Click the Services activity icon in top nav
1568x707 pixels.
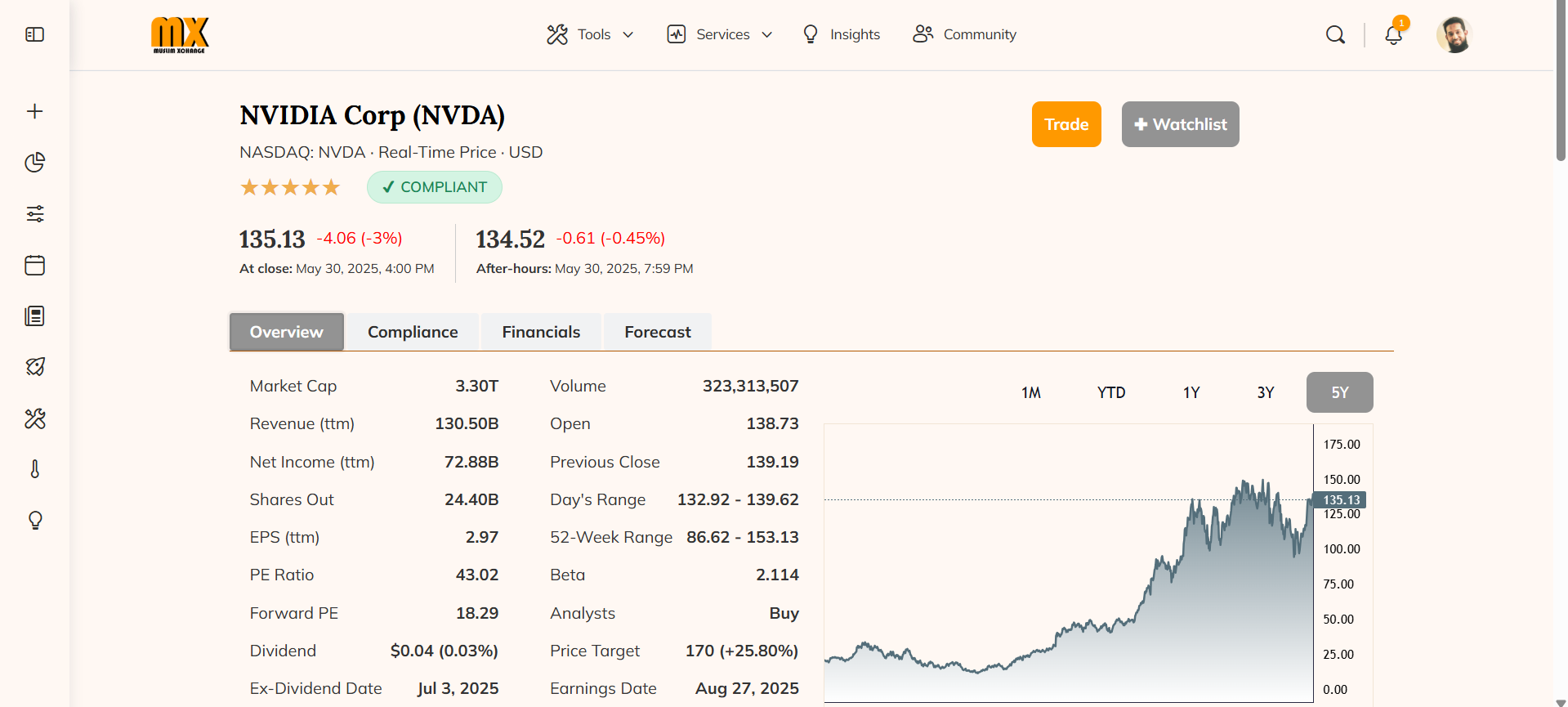coord(677,34)
